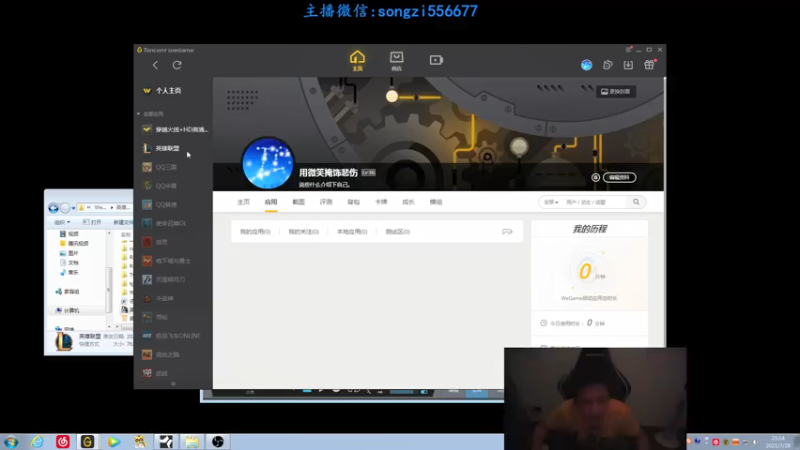Select 家庭组 in Explorer navigation pane
800x450 pixels.
[x=67, y=291]
